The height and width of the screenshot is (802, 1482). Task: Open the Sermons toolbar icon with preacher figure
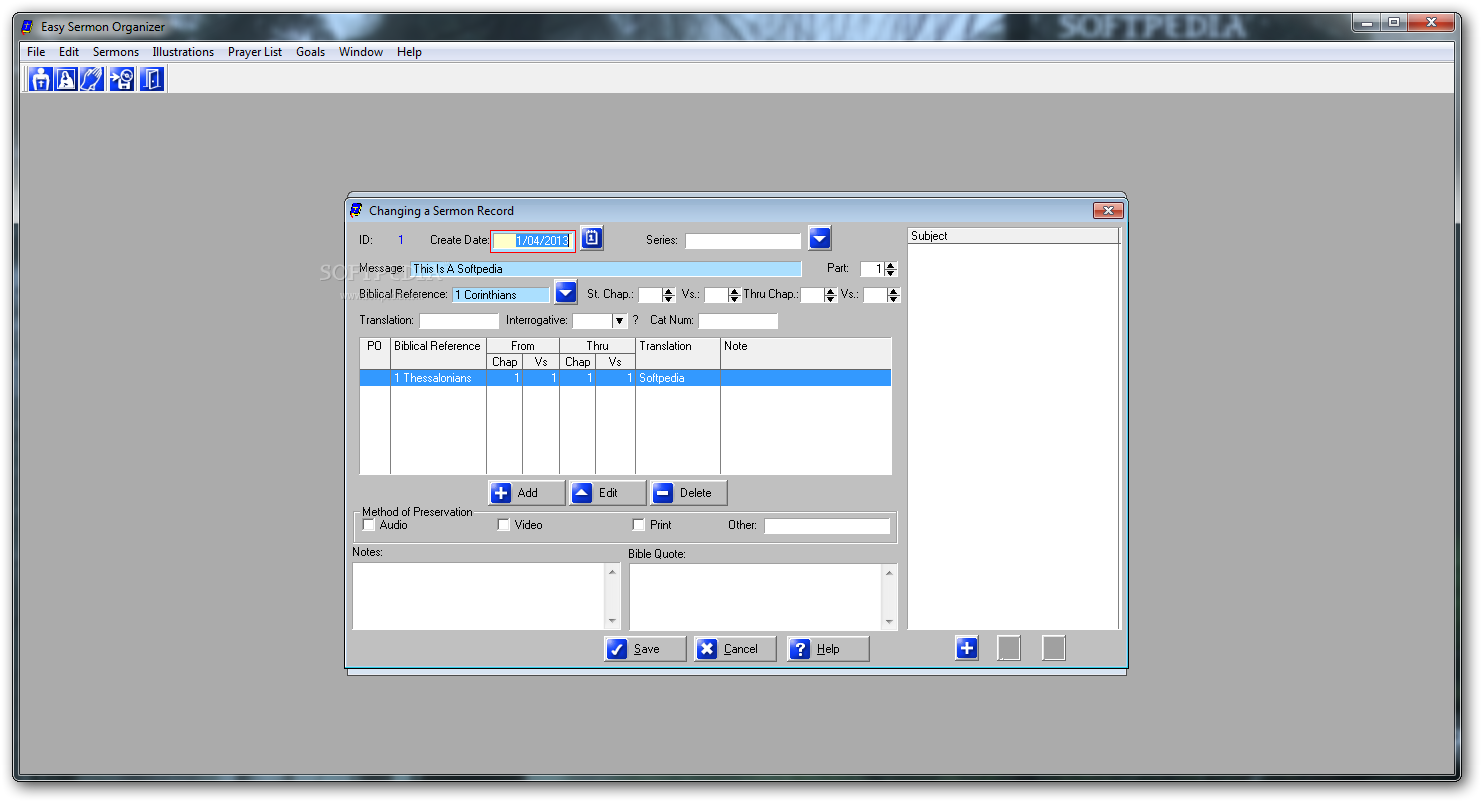(40, 79)
